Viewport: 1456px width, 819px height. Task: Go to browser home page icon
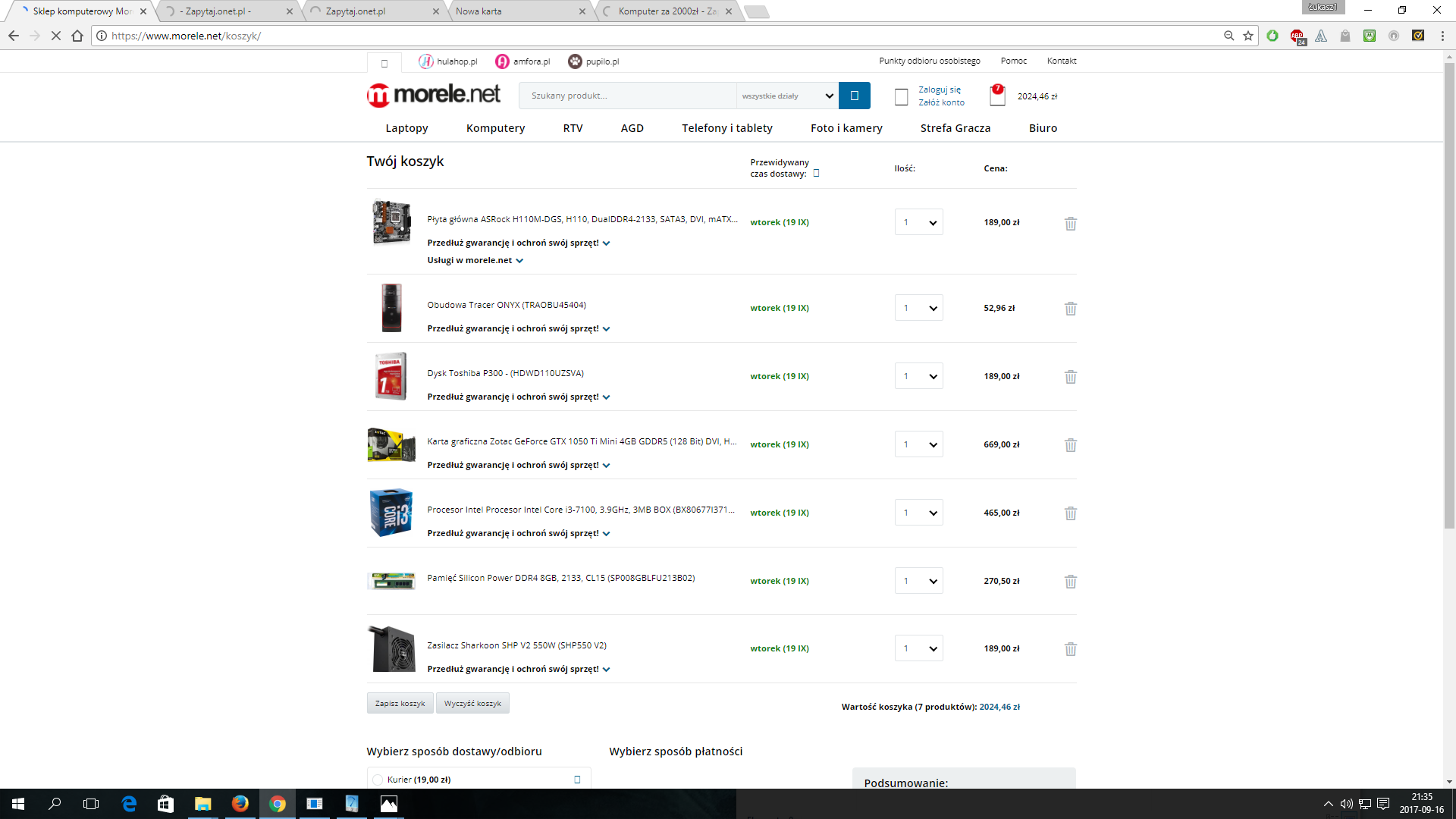pos(77,36)
